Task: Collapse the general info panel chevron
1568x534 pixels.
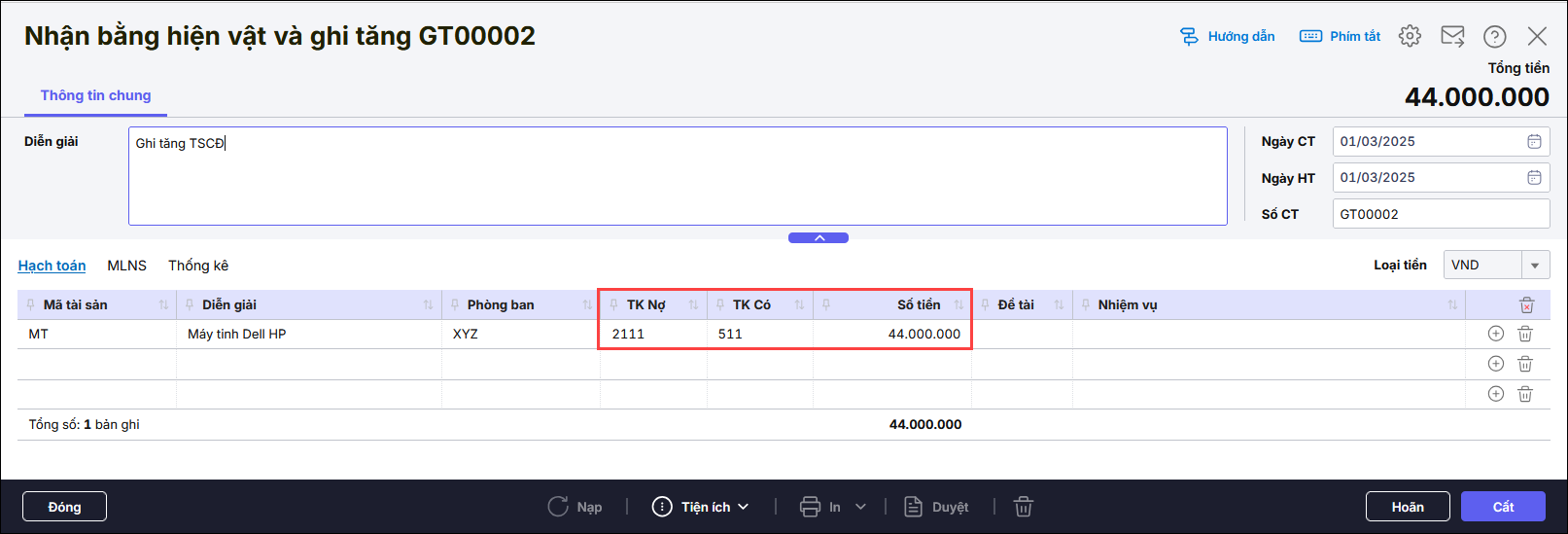Action: pos(819,238)
